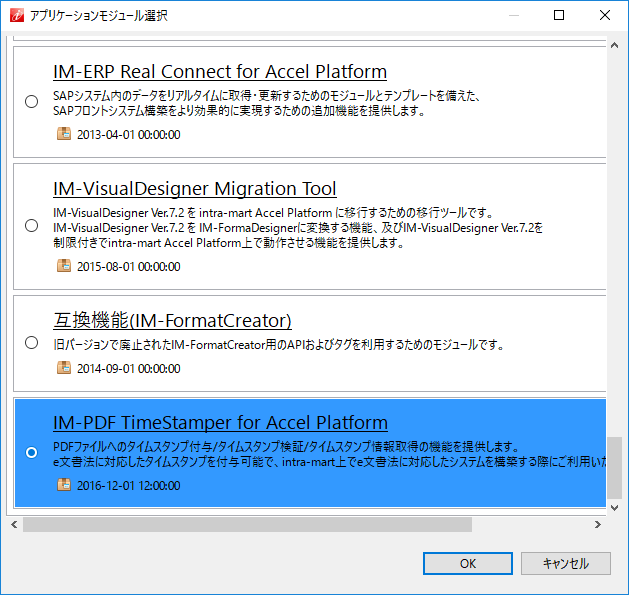Click the vertical scrollbar thumb
Screen dimensions: 629x595
[614, 468]
